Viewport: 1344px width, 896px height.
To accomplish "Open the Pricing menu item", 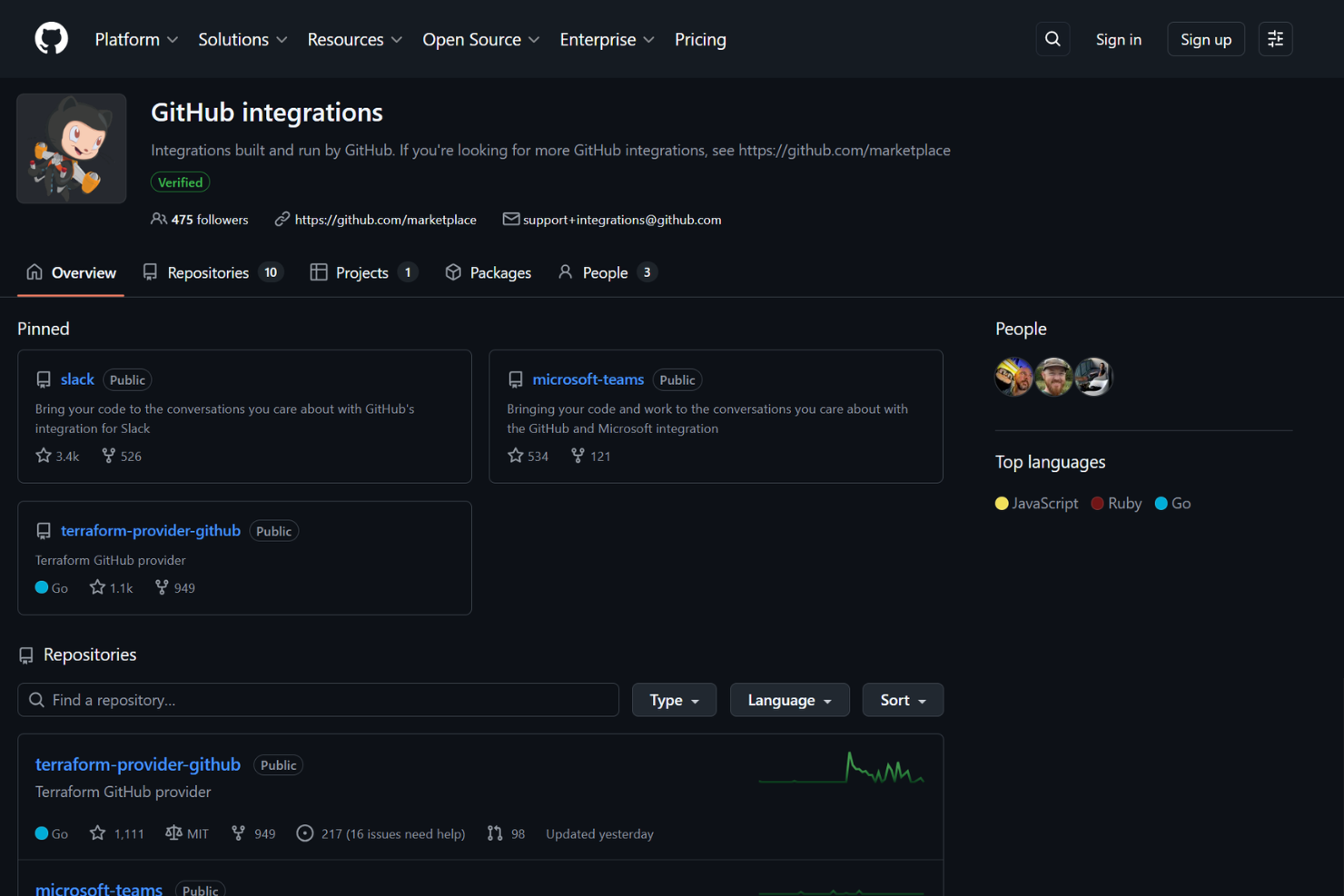I will click(x=699, y=39).
